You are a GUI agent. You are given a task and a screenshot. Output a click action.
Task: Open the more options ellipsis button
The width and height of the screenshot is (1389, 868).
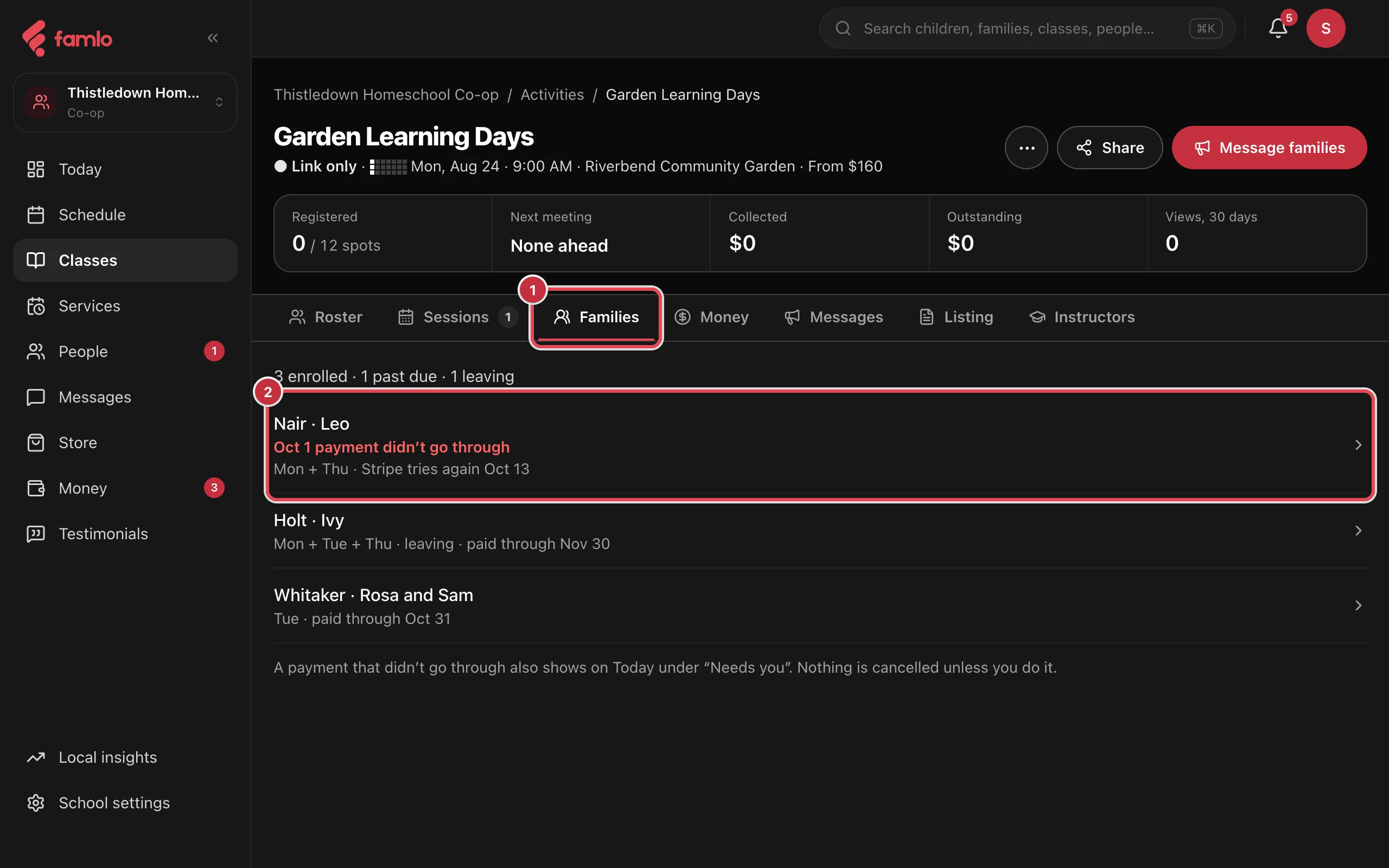1026,148
